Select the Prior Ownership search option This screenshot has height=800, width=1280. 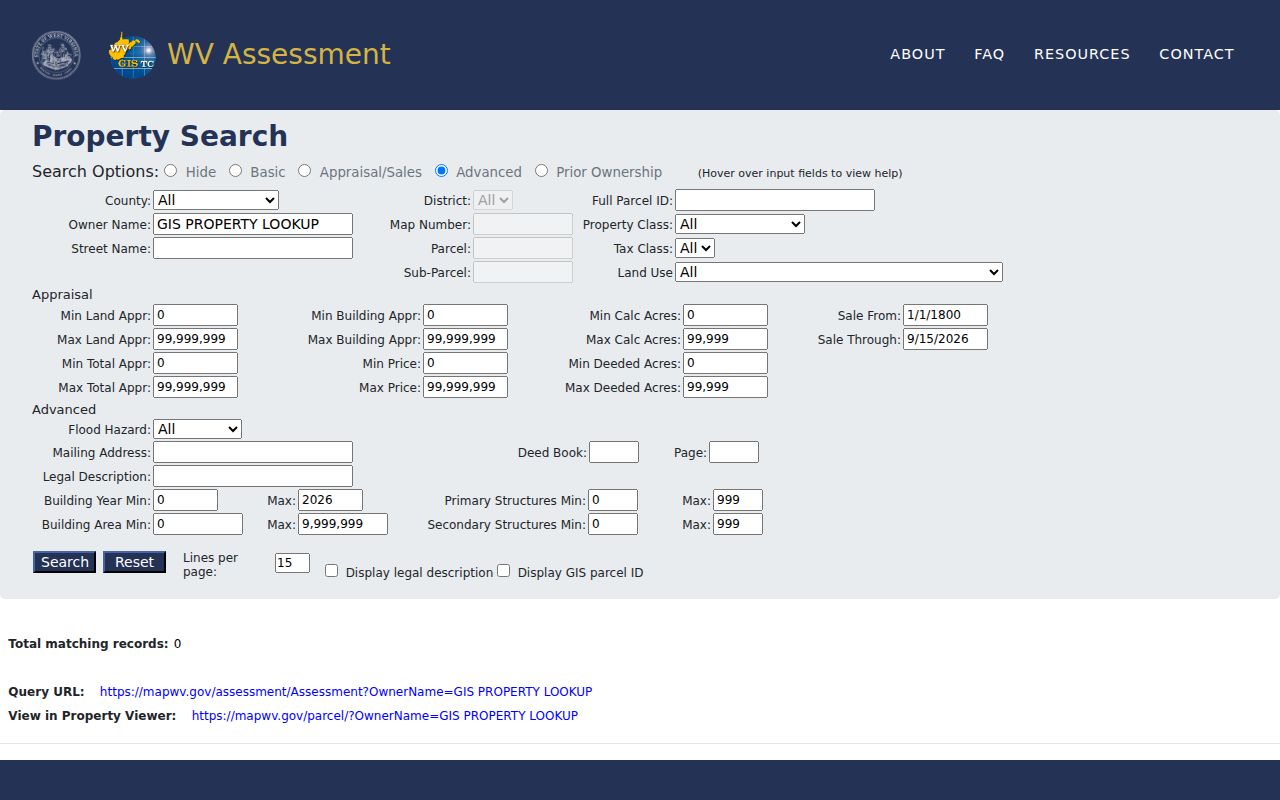[x=542, y=171]
